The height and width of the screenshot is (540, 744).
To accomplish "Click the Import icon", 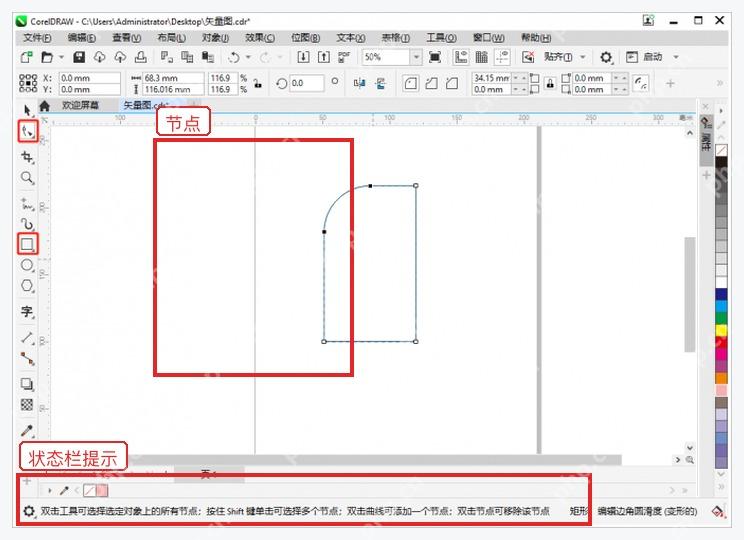I will point(303,57).
